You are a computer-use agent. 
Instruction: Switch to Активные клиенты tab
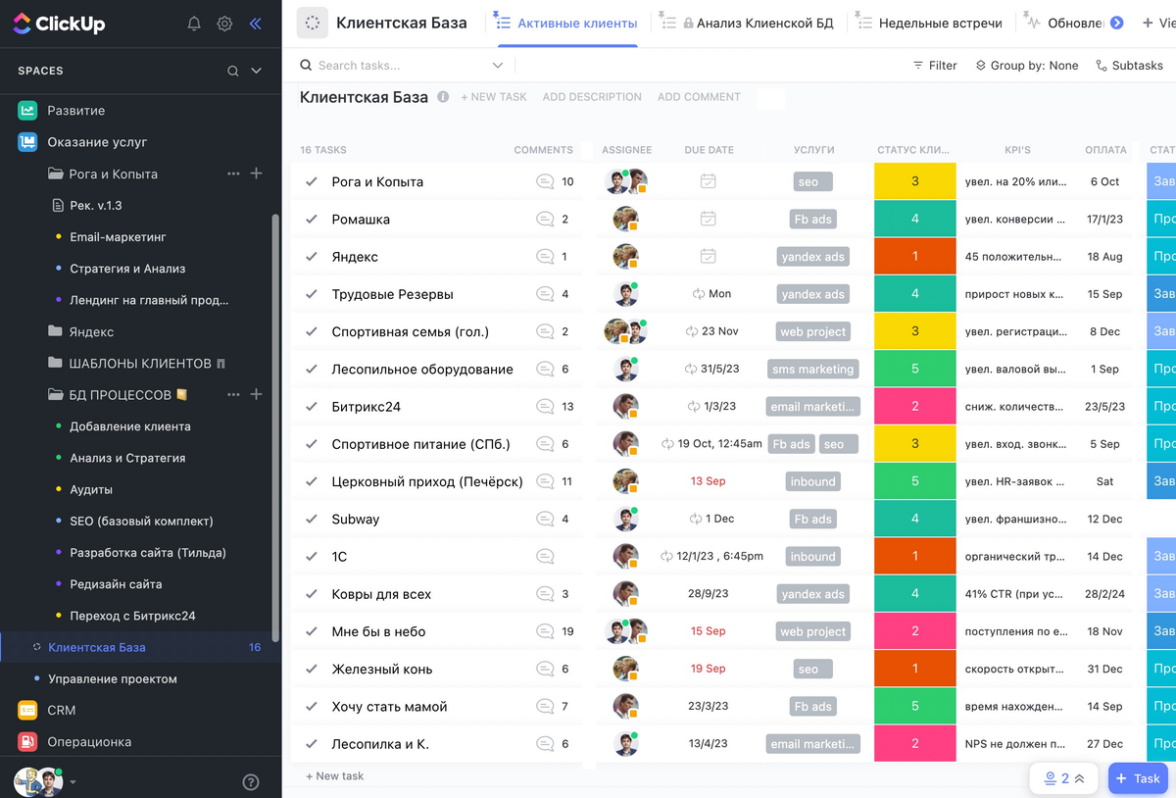[568, 23]
